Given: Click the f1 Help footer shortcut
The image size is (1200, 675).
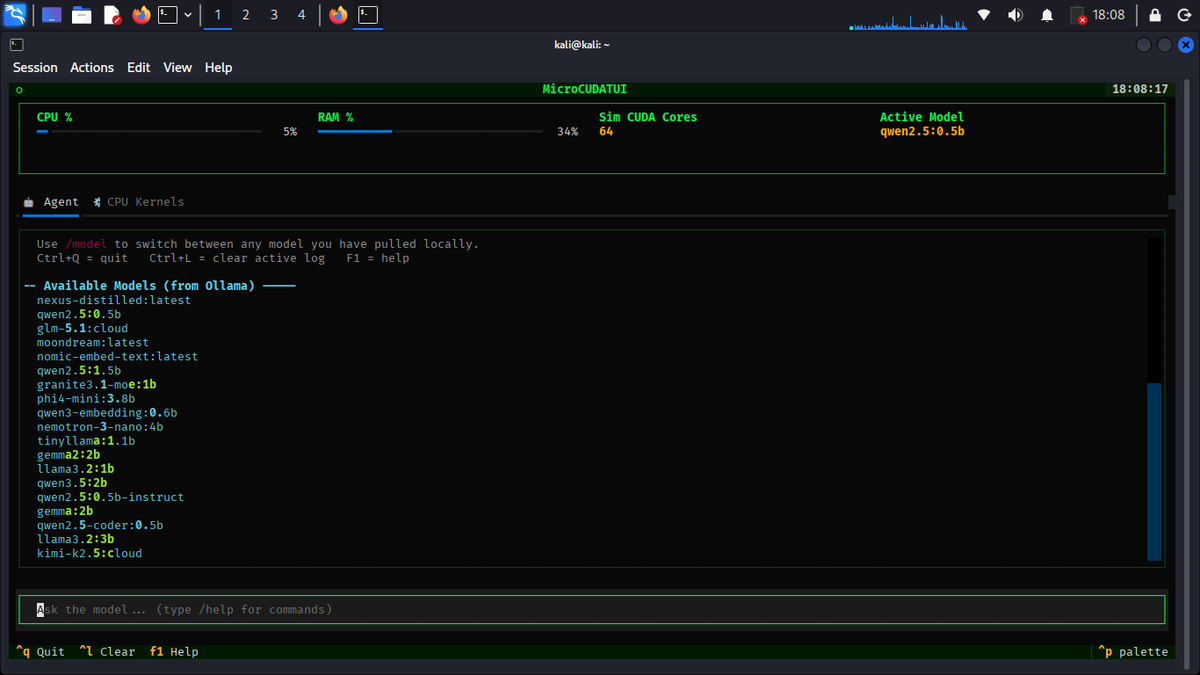Looking at the screenshot, I should [174, 651].
